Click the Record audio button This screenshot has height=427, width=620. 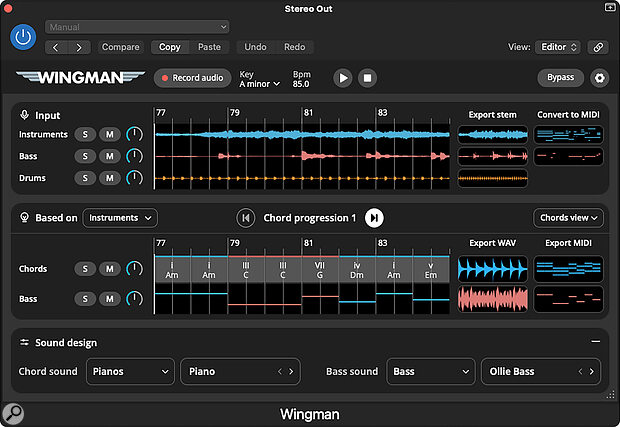coord(192,77)
